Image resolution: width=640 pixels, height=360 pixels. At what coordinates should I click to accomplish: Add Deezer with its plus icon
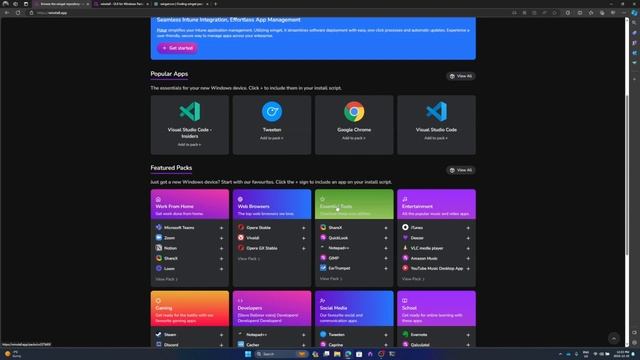click(468, 238)
